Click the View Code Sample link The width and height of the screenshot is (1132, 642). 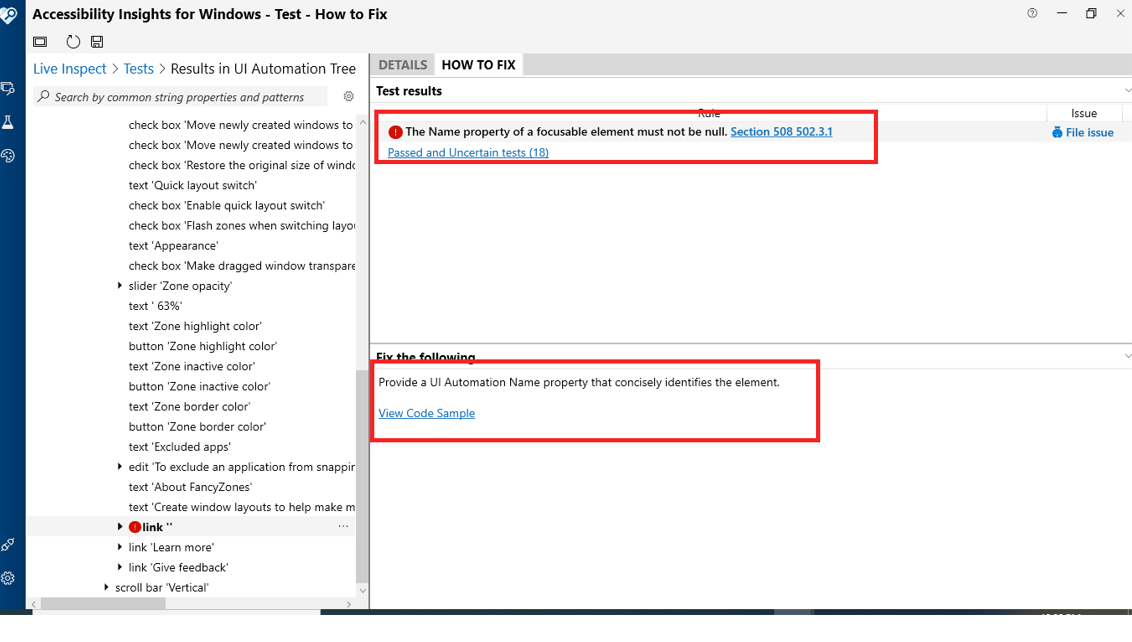(x=426, y=413)
